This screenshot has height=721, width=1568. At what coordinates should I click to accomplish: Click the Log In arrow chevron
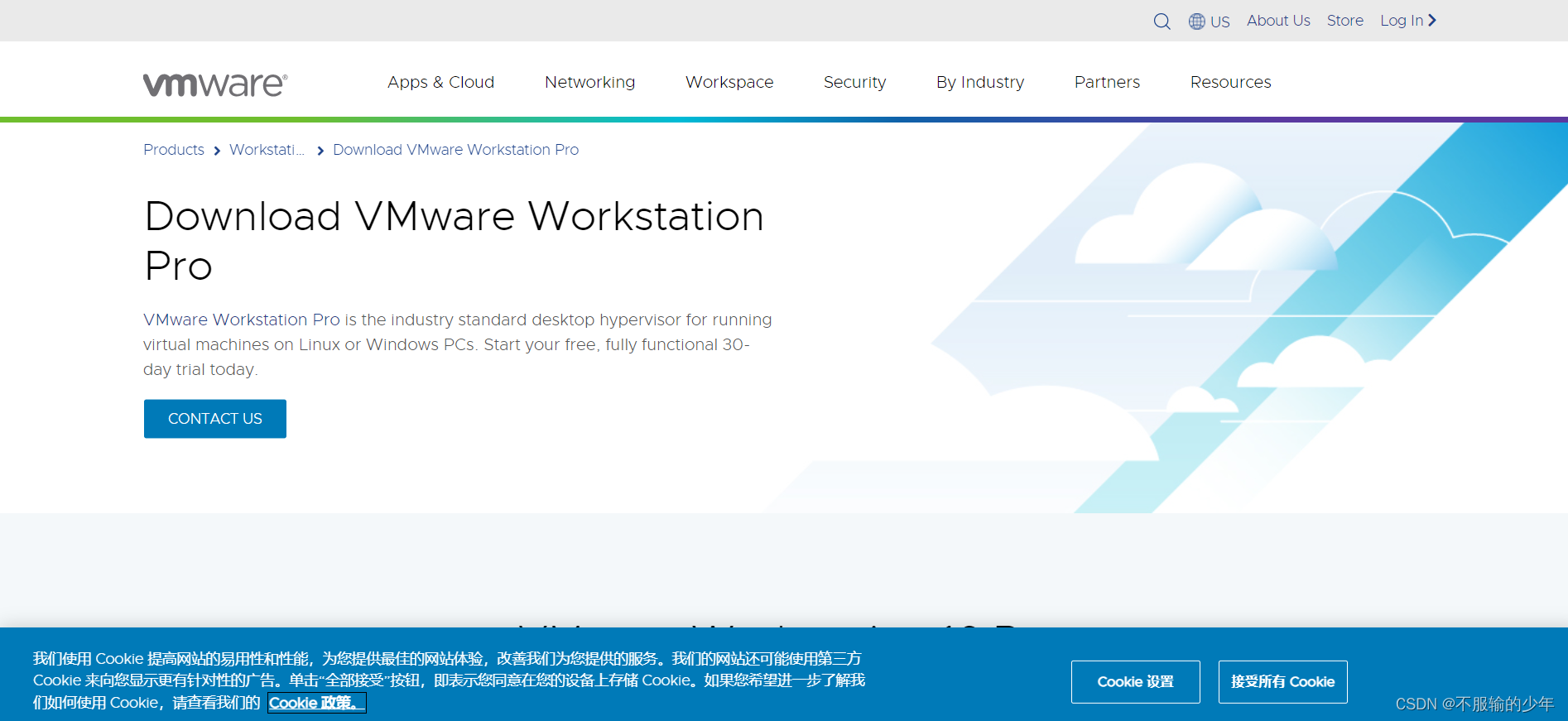(1432, 21)
